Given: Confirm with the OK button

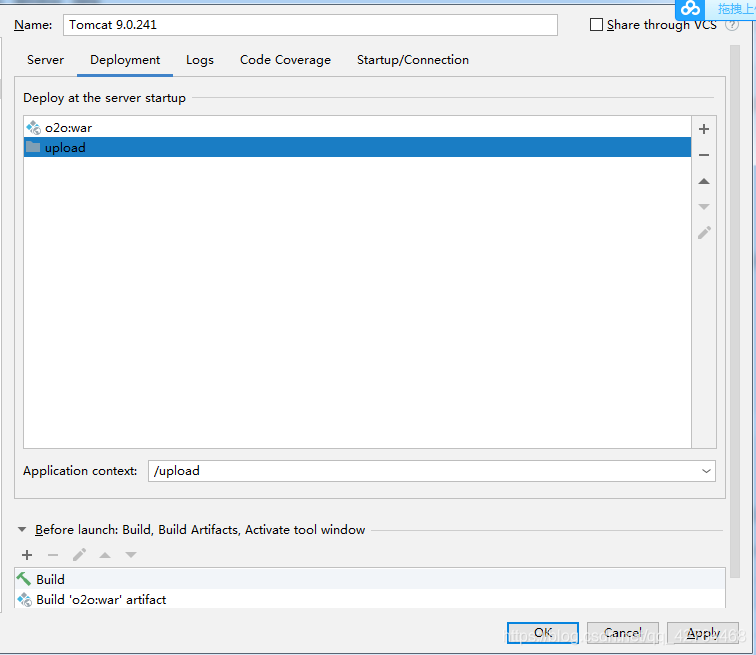Looking at the screenshot, I should [543, 633].
